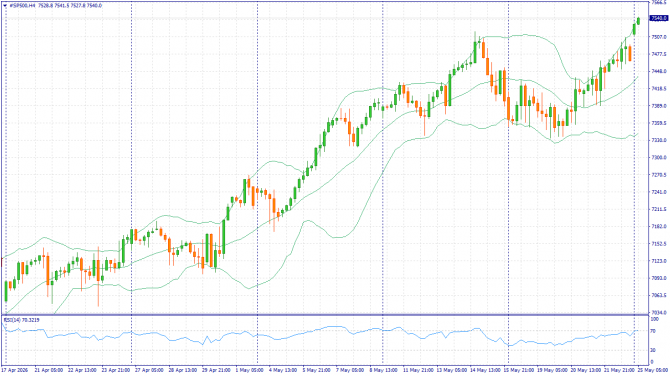Viewport: 670px width, 376px height.
Task: Click the RSI scale value 70
Action: [653, 331]
